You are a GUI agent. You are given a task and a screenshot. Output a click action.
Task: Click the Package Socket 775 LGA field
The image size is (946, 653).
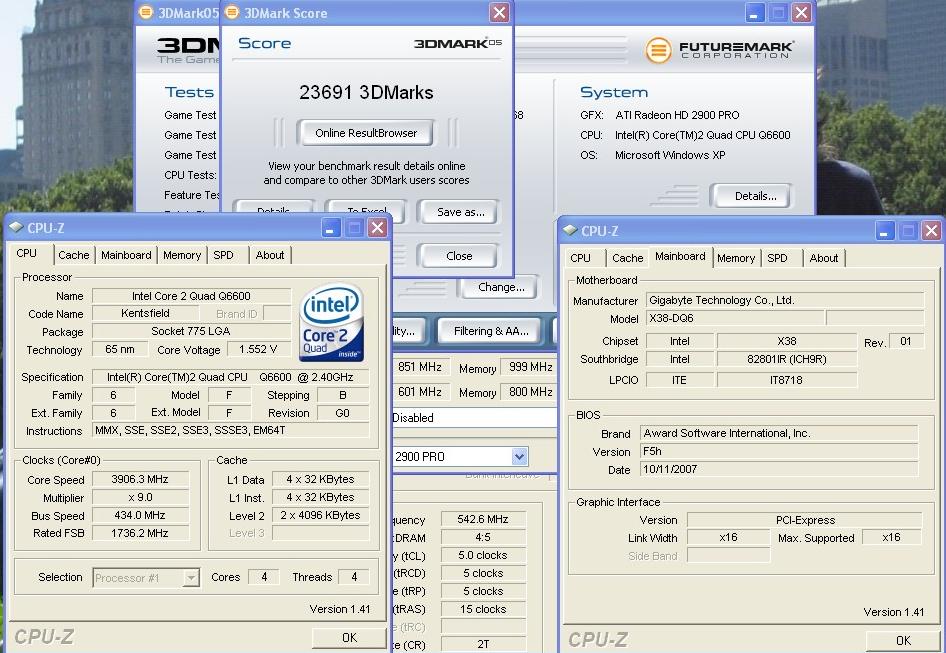tap(191, 331)
